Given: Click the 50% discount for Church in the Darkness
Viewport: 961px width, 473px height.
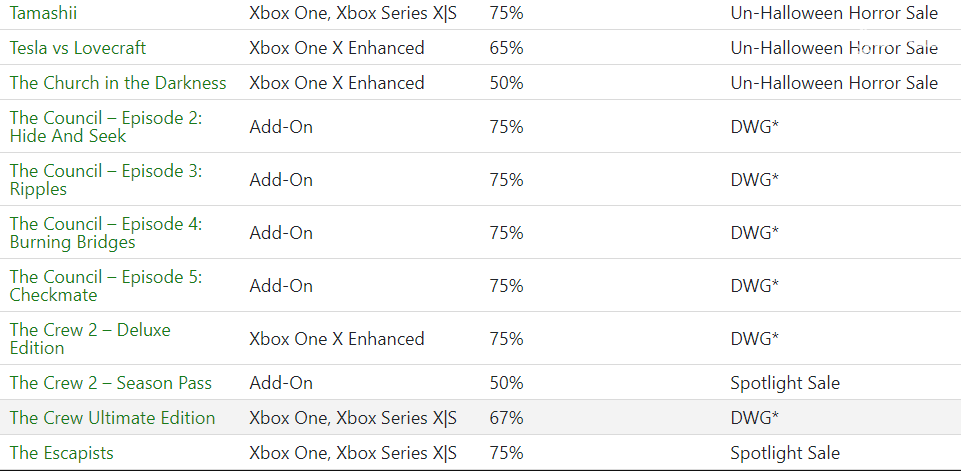Looking at the screenshot, I should point(506,83).
